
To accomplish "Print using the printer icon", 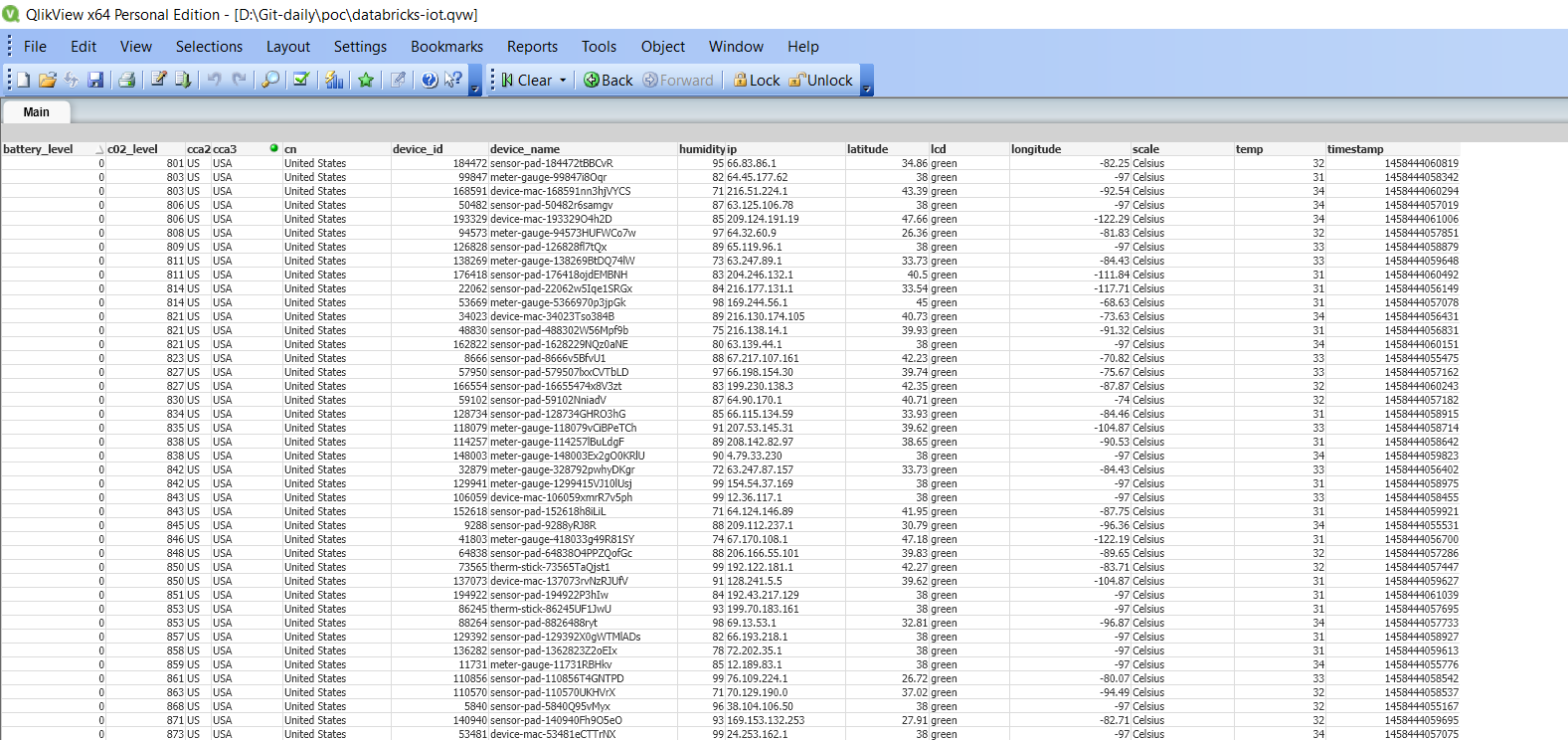I will tap(126, 80).
